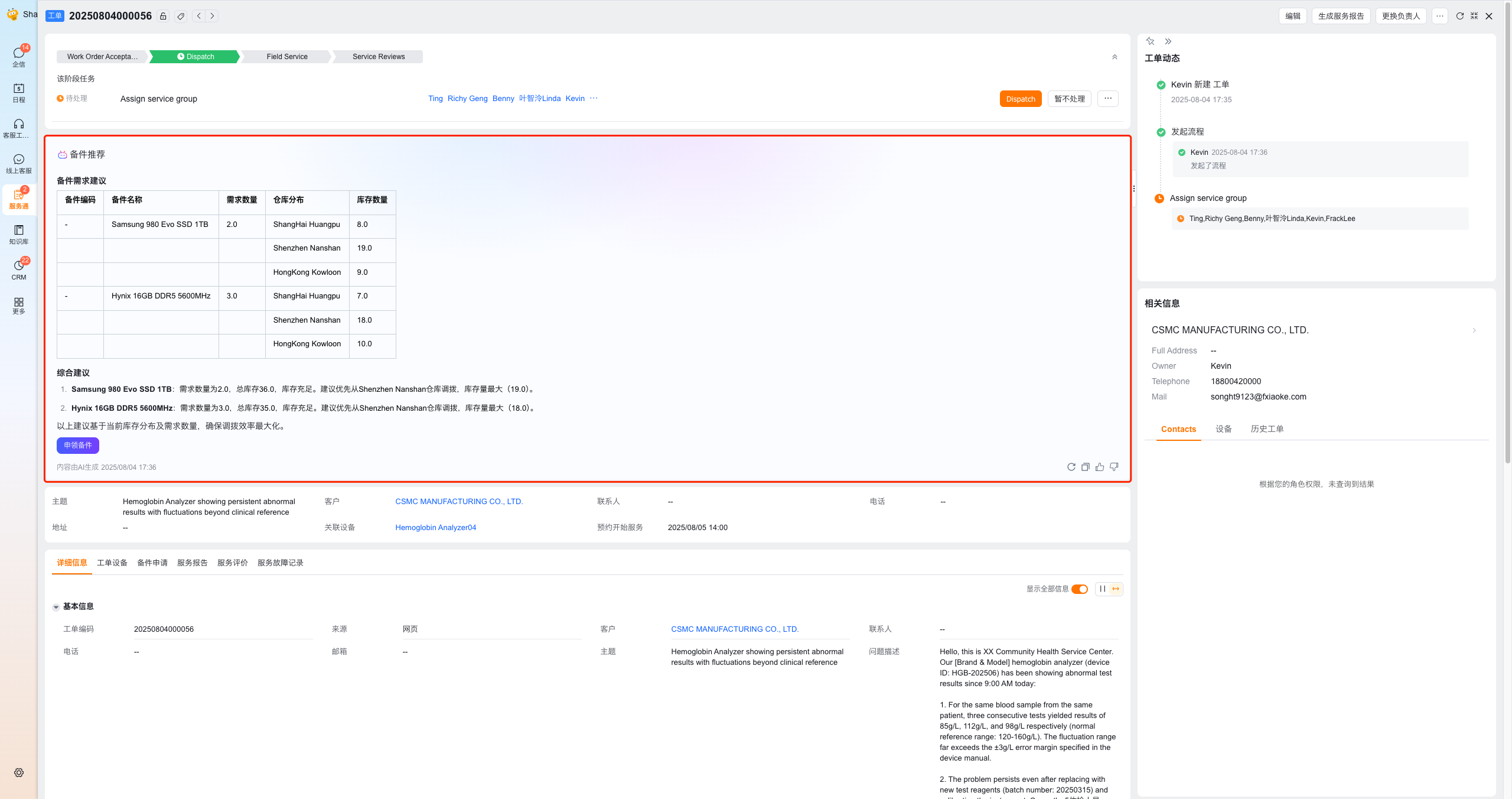Click the thumbs-down icon on AI recommendation
1512x799 pixels.
pos(1114,467)
